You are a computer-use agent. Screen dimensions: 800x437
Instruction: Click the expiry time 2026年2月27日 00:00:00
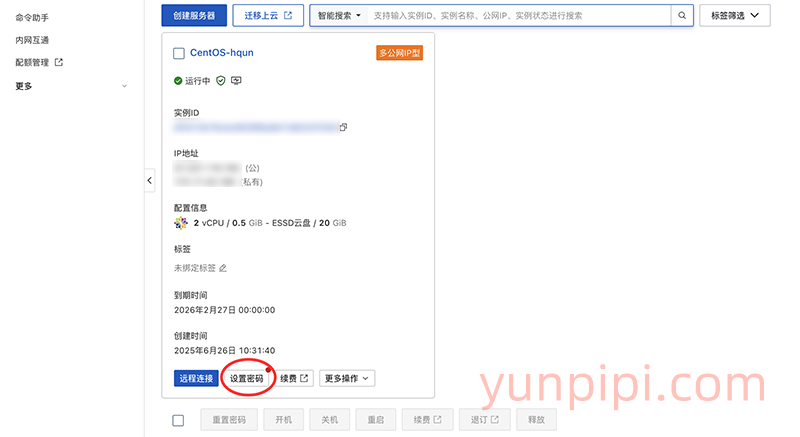[224, 310]
